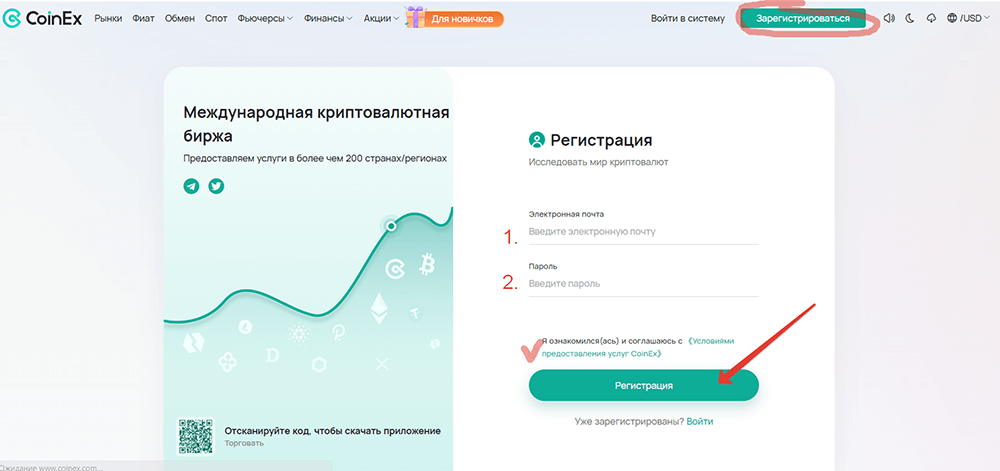Click the Ожидание www.coinex.com status text

[x=51, y=467]
